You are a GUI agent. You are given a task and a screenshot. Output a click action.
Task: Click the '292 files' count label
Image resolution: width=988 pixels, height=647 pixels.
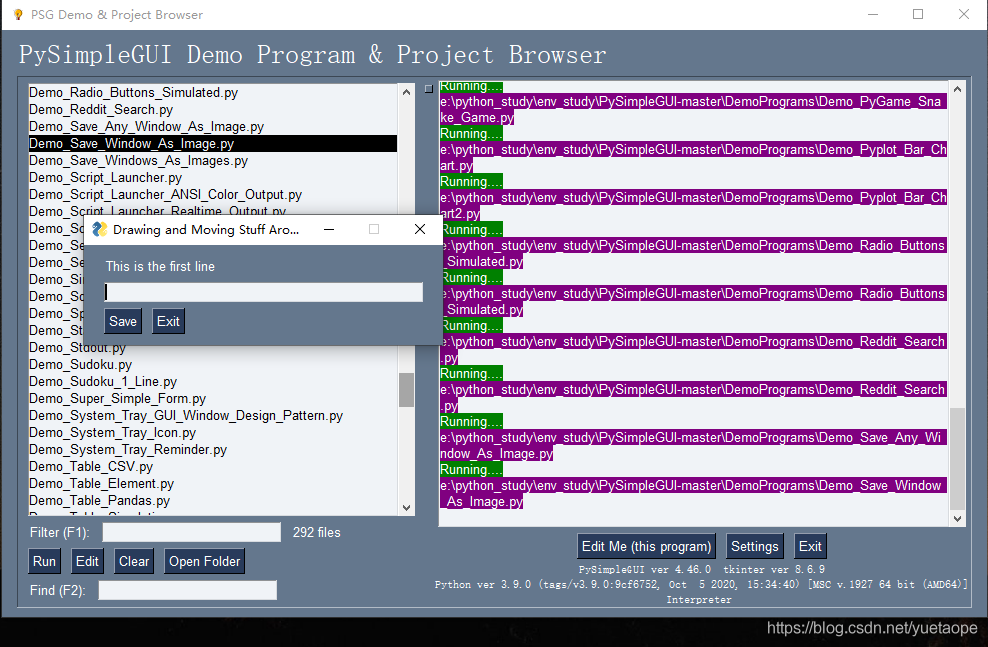click(x=316, y=532)
